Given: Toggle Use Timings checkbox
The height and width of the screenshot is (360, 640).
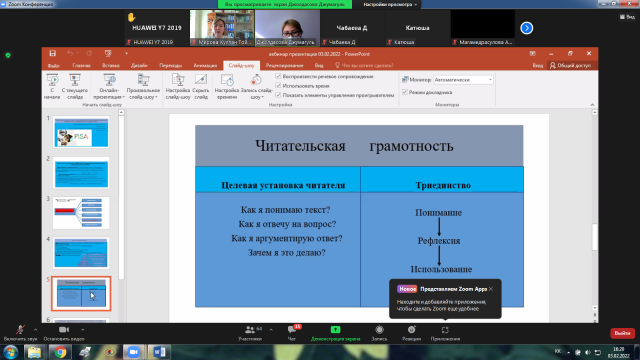Looking at the screenshot, I should click(278, 86).
